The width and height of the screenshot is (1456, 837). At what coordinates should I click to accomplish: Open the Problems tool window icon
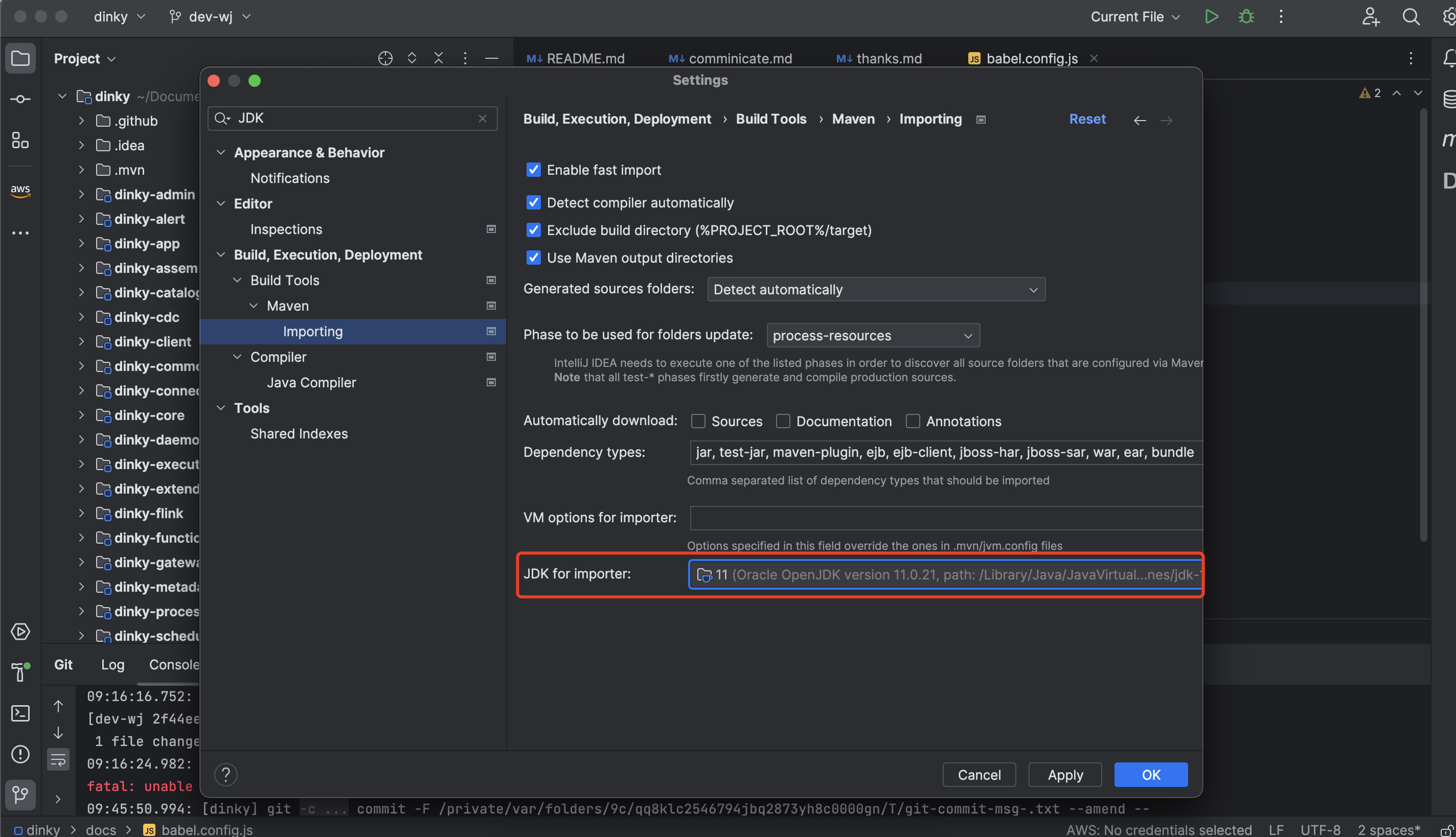click(20, 754)
